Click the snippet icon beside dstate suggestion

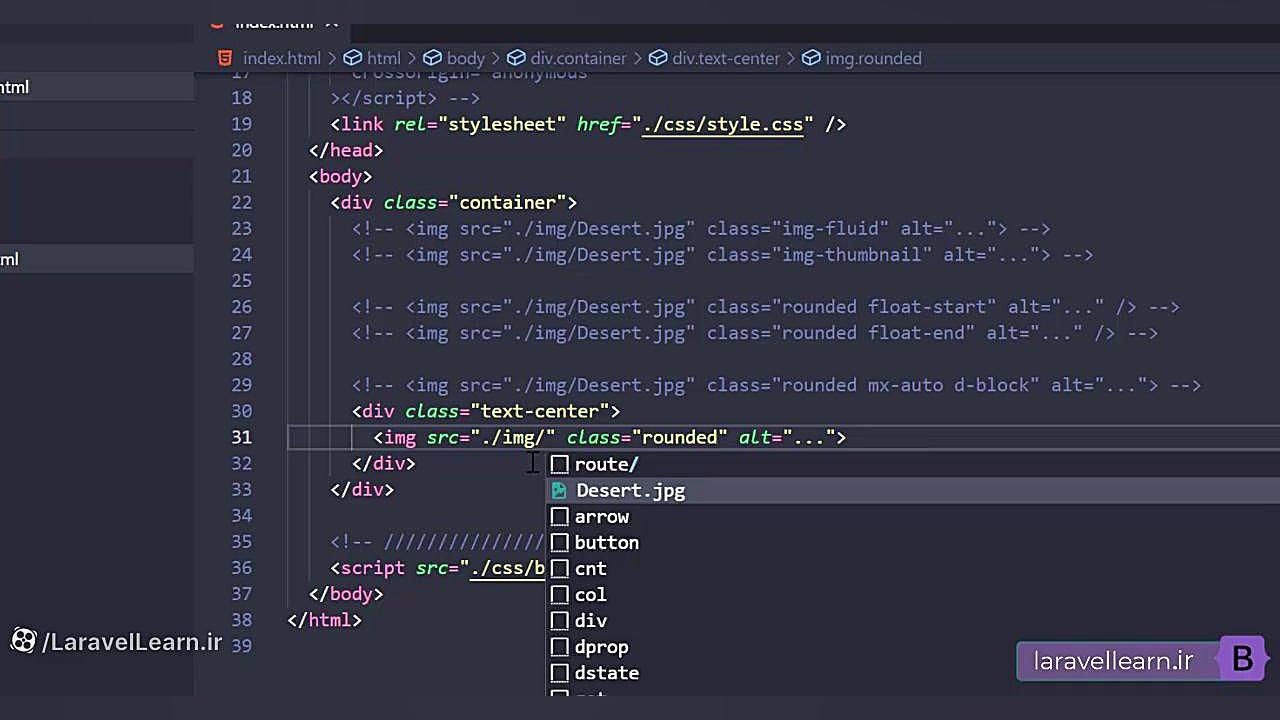pos(559,673)
